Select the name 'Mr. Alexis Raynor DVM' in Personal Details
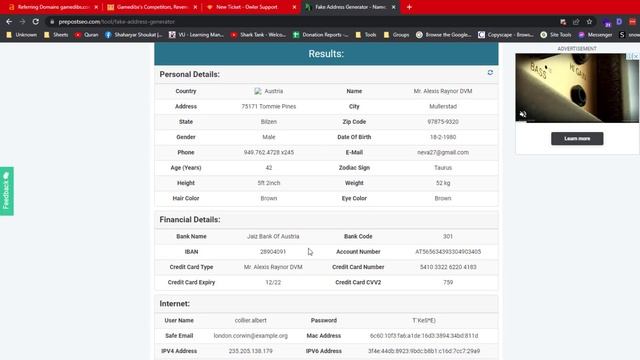Viewport: 640px width, 360px height. (443, 91)
